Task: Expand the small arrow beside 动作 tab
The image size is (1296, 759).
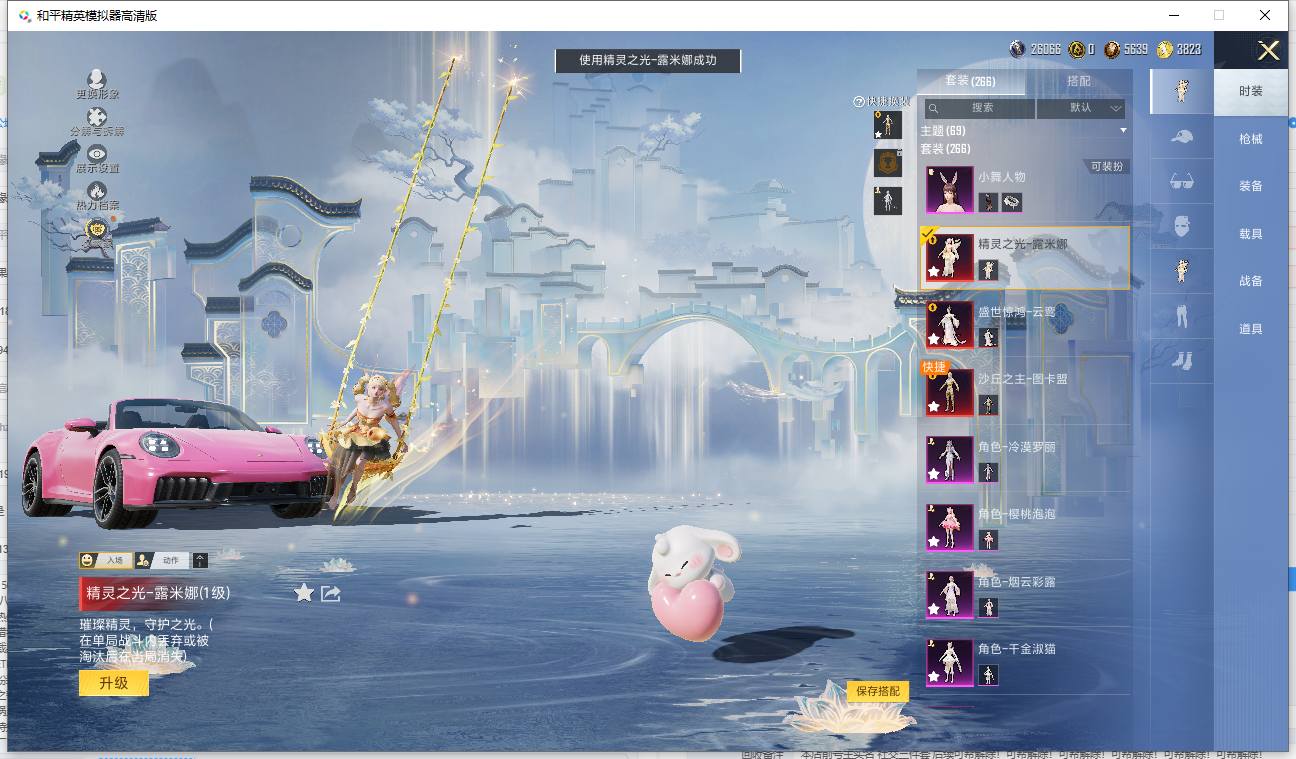Action: (x=200, y=561)
